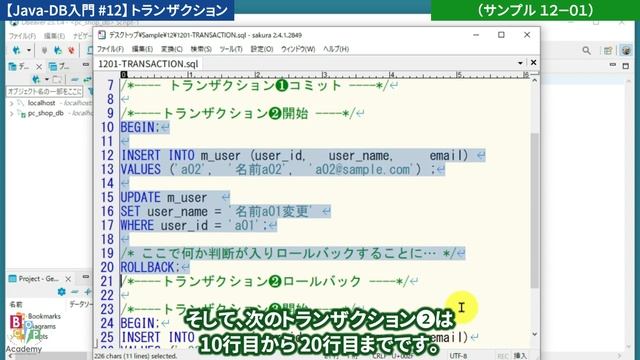The image size is (640, 360).
Task: Click the UTF-8 encoding in the status bar
Action: pos(458,356)
